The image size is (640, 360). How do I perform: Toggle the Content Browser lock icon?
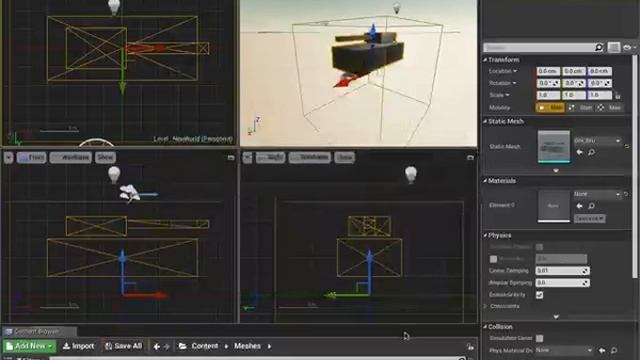coord(470,347)
